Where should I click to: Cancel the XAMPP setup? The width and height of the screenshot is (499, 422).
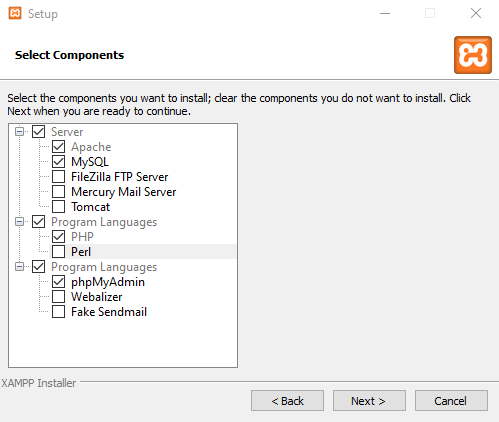pos(451,401)
